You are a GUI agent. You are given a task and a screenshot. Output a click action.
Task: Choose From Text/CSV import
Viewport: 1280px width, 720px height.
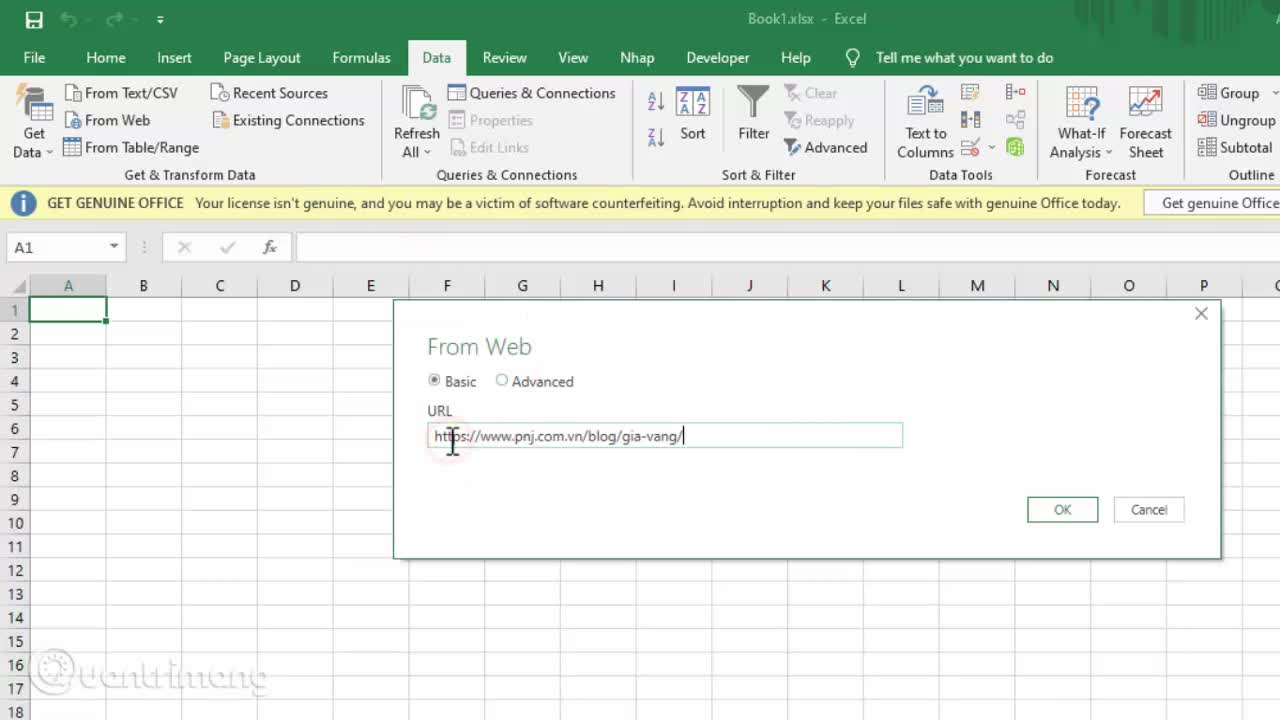click(x=121, y=93)
